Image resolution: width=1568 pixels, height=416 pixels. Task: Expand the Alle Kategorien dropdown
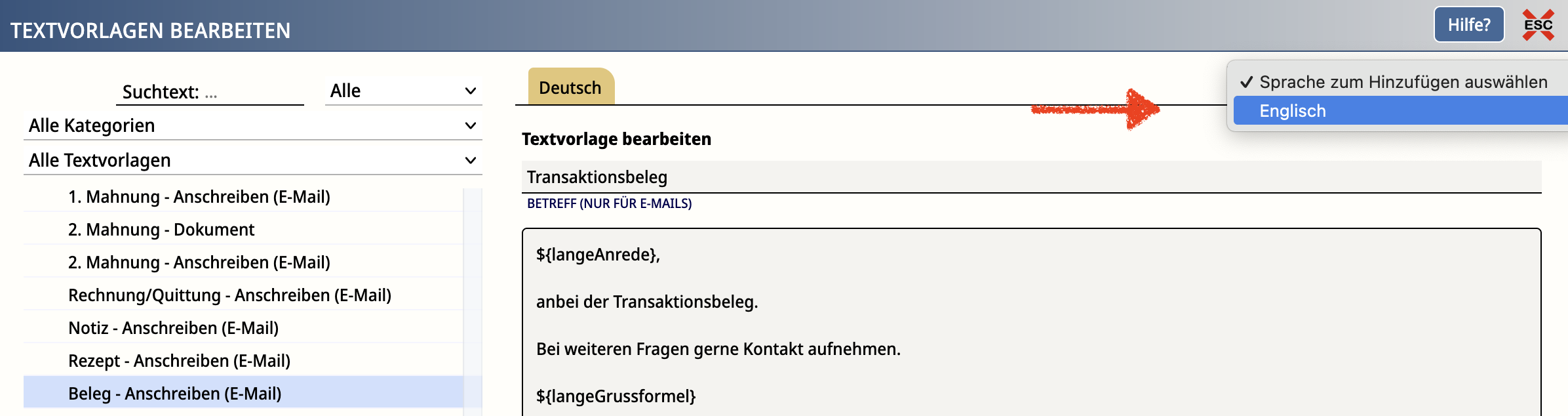252,125
